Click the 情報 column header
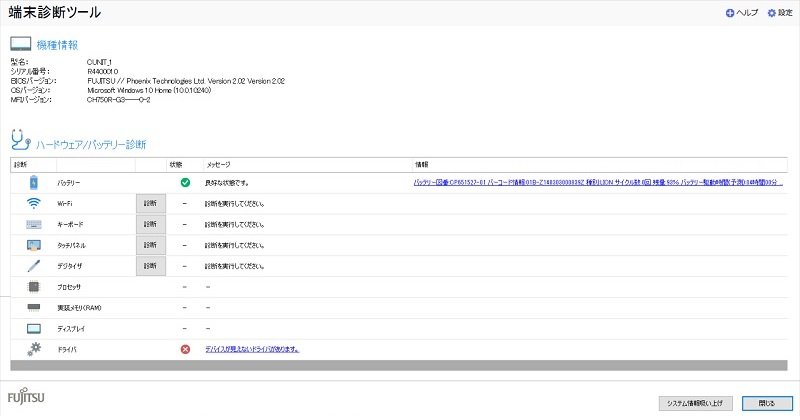Image resolution: width=800 pixels, height=420 pixels. coord(421,165)
